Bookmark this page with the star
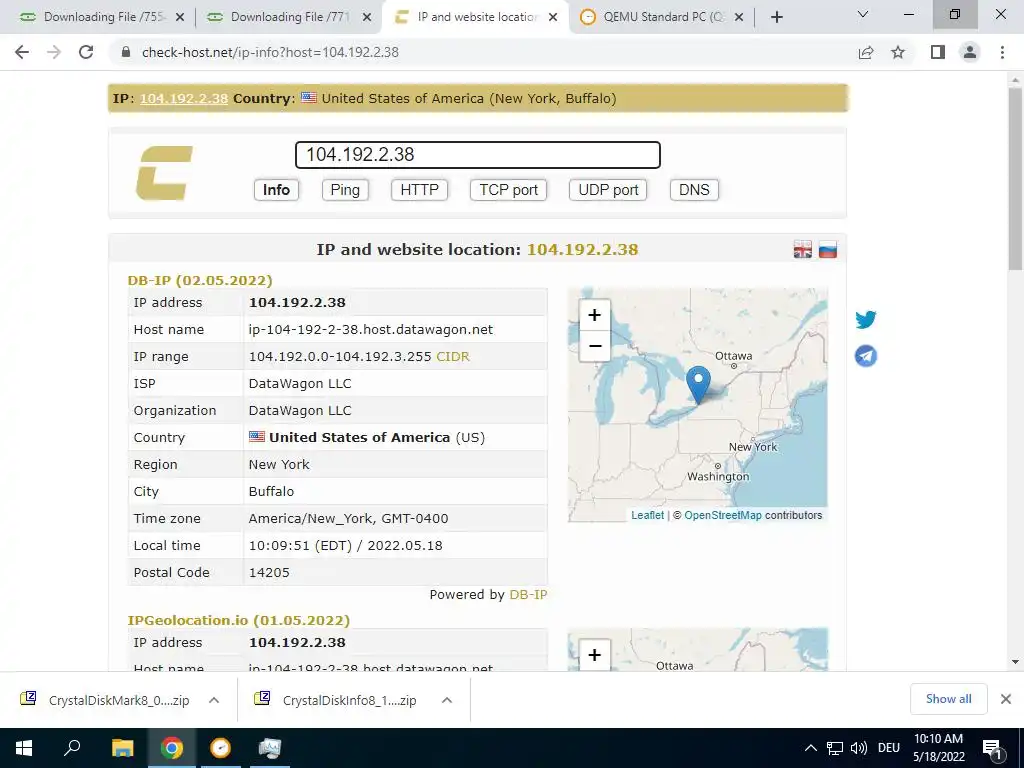Image resolution: width=1024 pixels, height=768 pixels. 898,52
